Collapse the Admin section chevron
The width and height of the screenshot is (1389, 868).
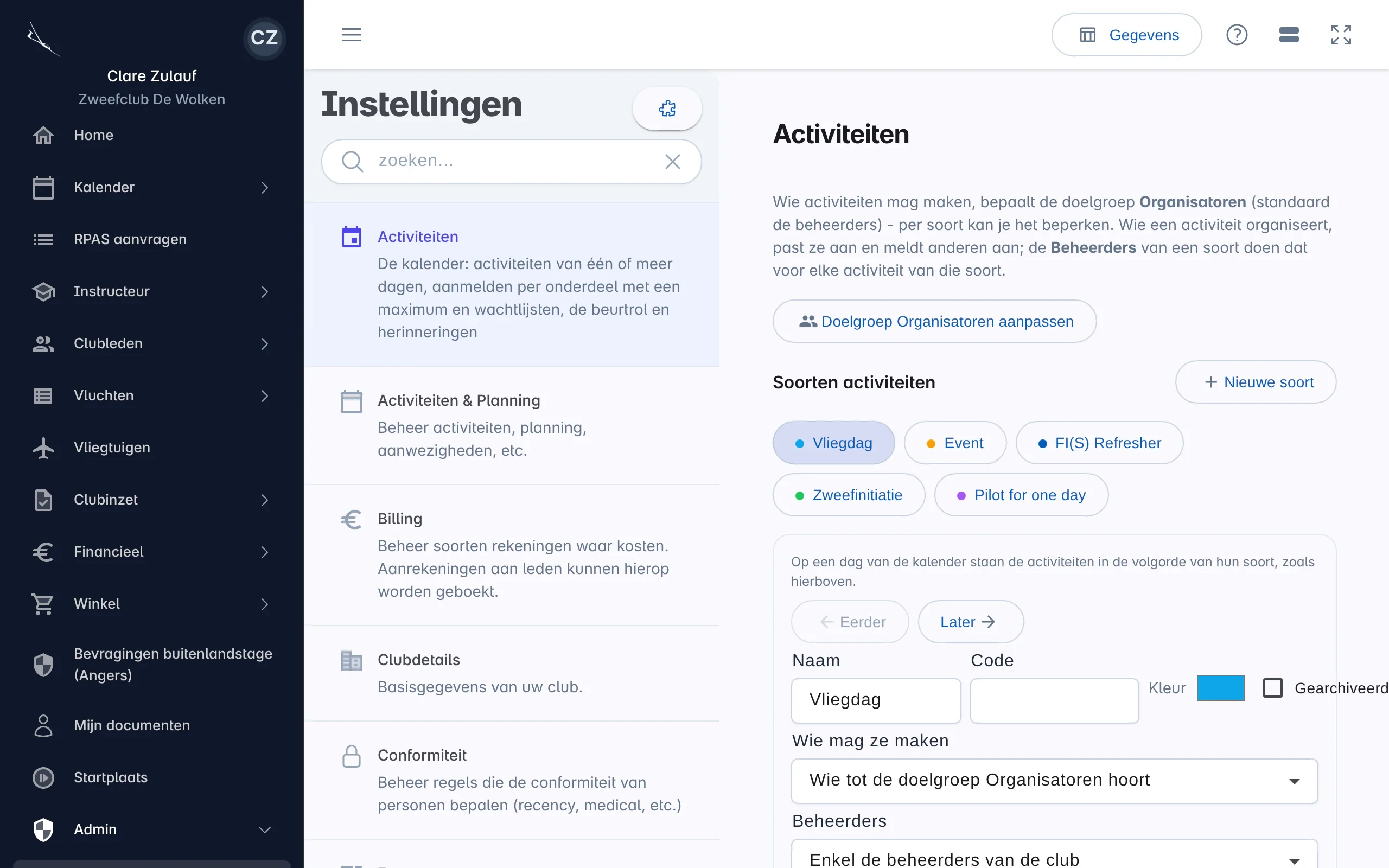[x=264, y=829]
